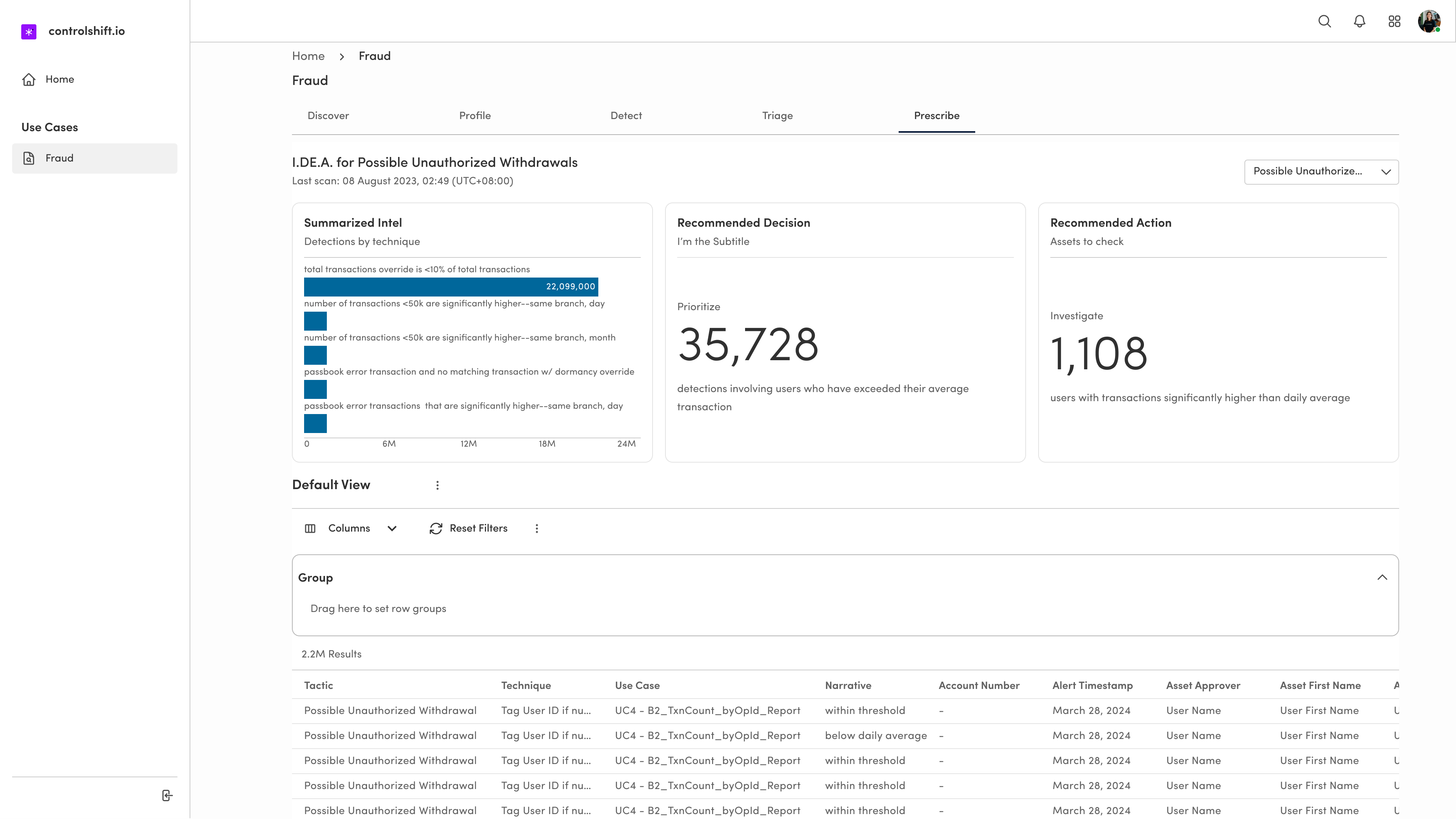1456x819 pixels.
Task: Click the Account Number column header
Action: [979, 686]
